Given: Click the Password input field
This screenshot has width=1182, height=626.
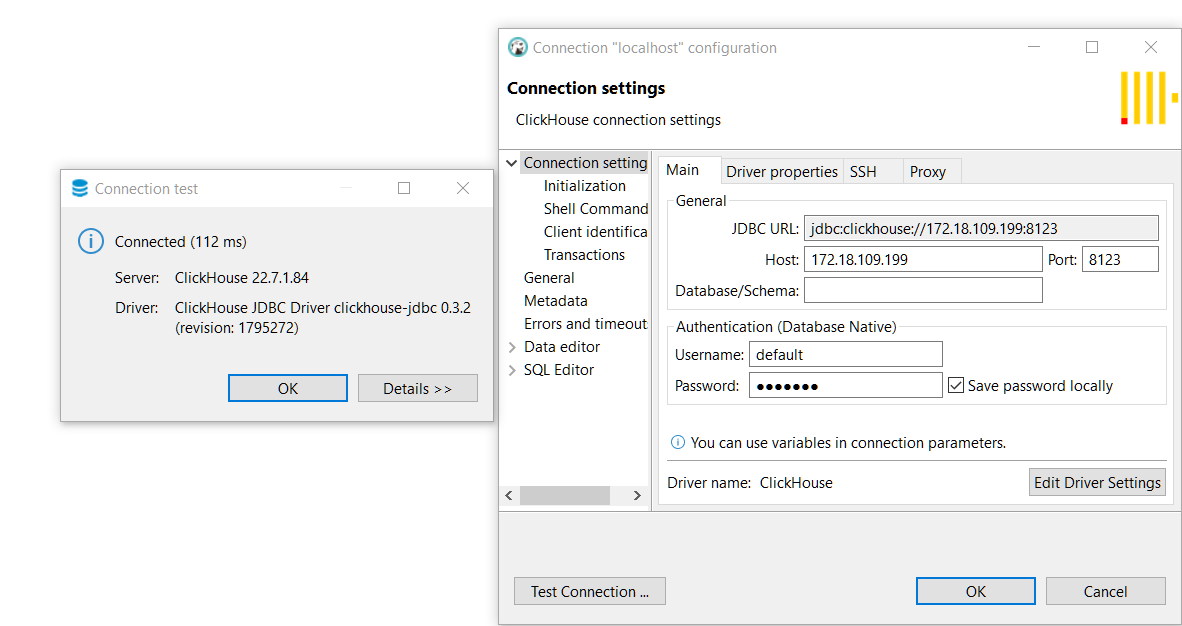Looking at the screenshot, I should [845, 385].
